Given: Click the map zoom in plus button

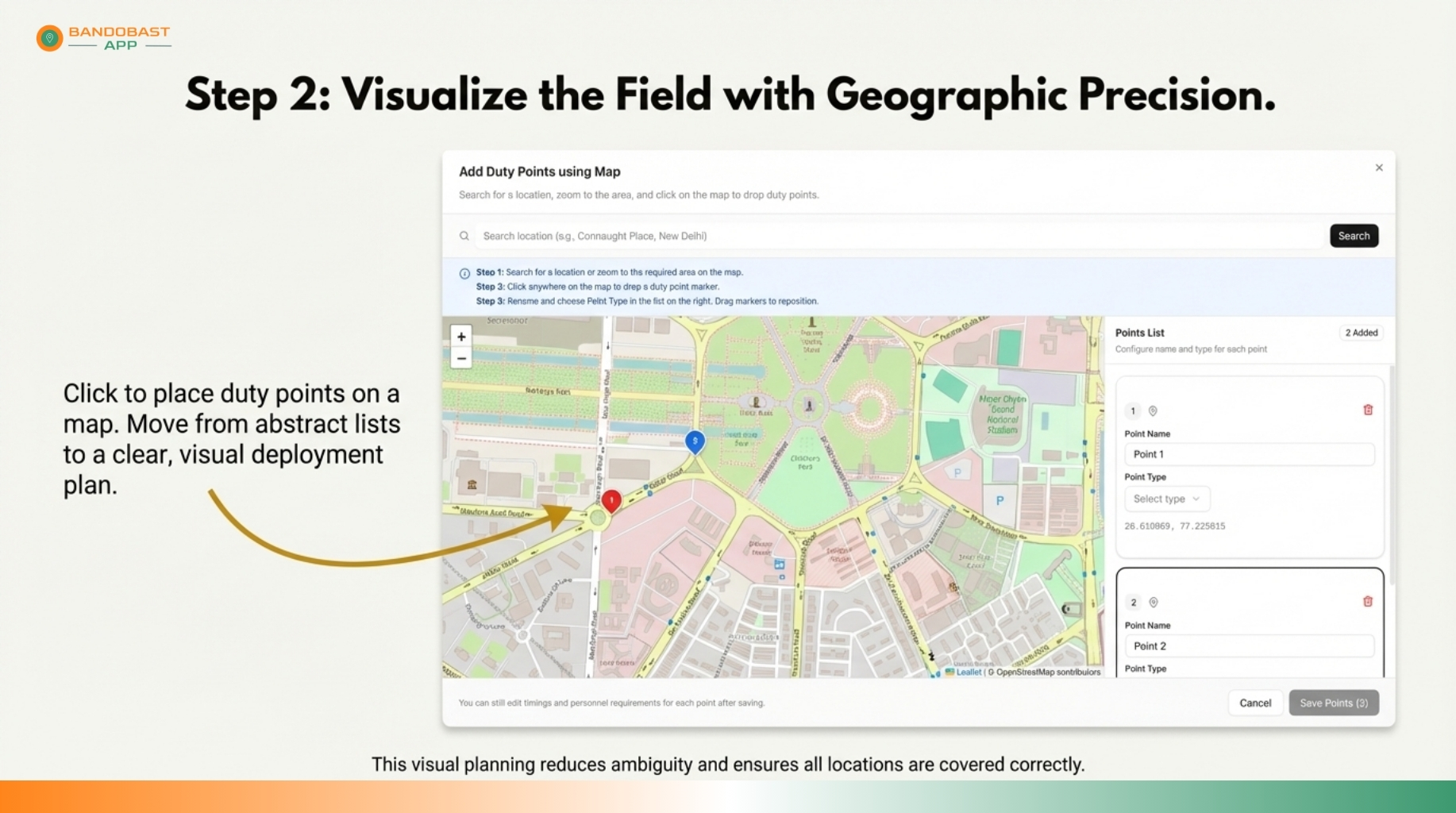Looking at the screenshot, I should pos(461,337).
